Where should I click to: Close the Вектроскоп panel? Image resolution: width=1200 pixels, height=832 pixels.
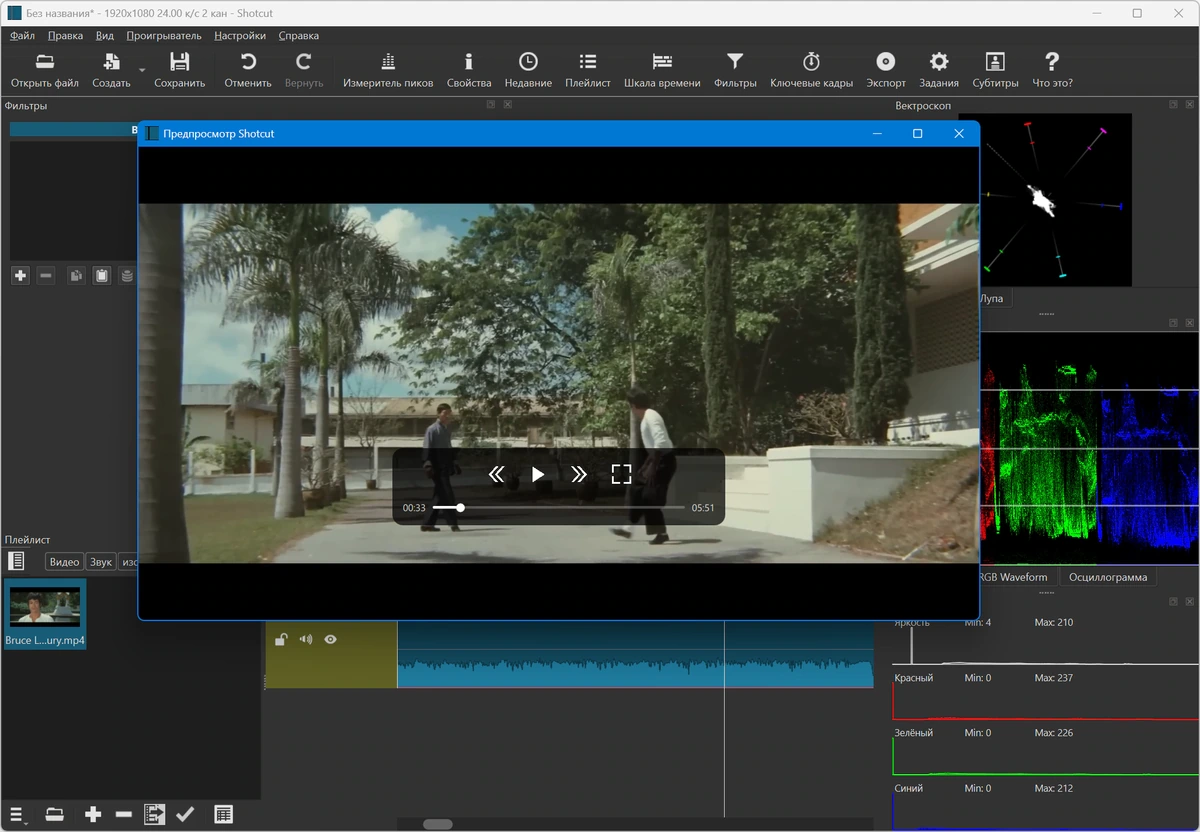click(x=1191, y=105)
